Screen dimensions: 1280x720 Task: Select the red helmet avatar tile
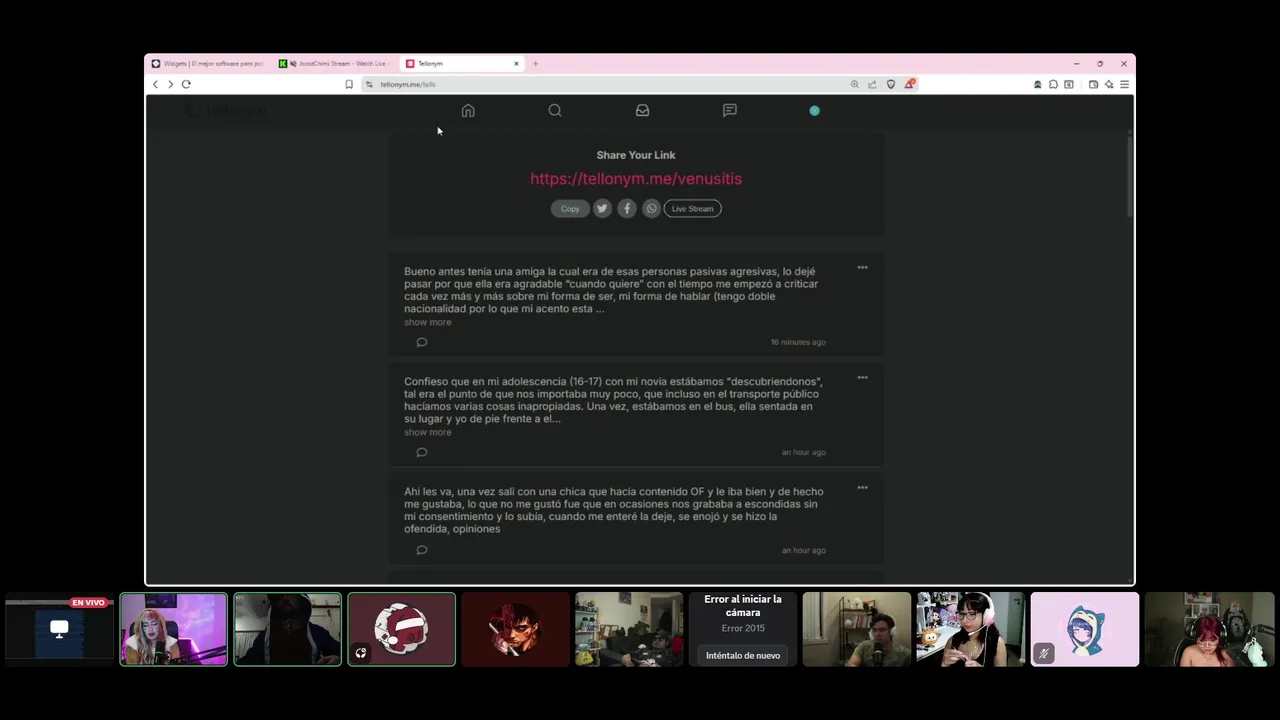[x=401, y=629]
